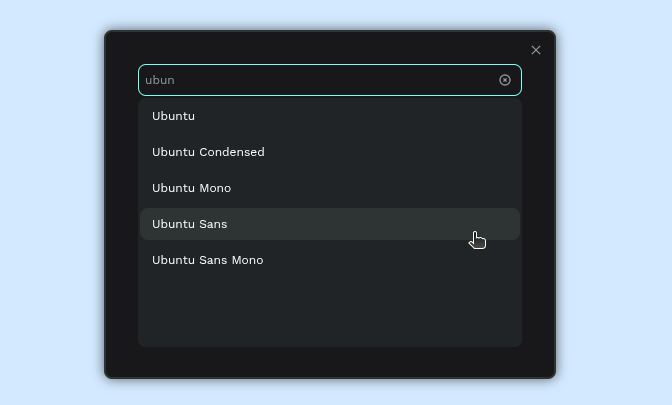This screenshot has width=672, height=405.
Task: Click the dark dialog margin beside the search box
Action: point(122,80)
